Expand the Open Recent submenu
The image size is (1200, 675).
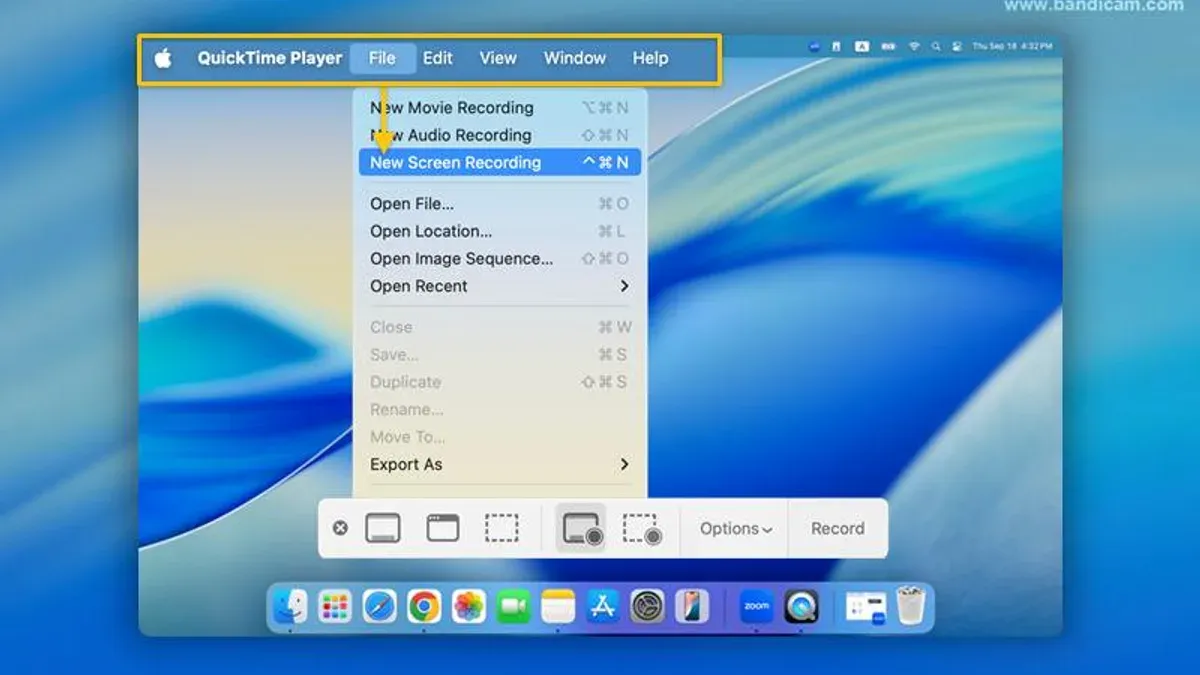(500, 286)
